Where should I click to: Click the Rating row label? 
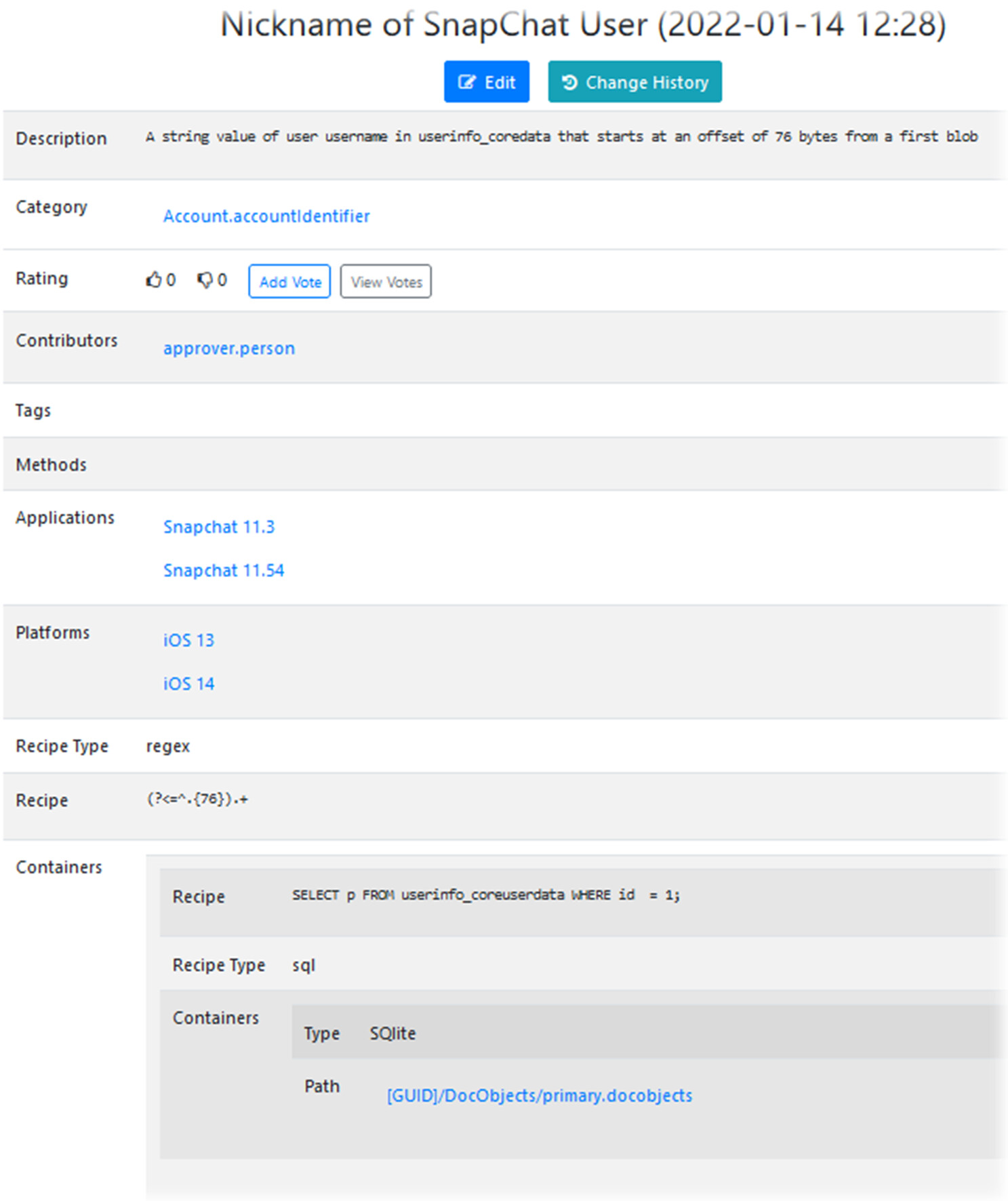[x=42, y=279]
